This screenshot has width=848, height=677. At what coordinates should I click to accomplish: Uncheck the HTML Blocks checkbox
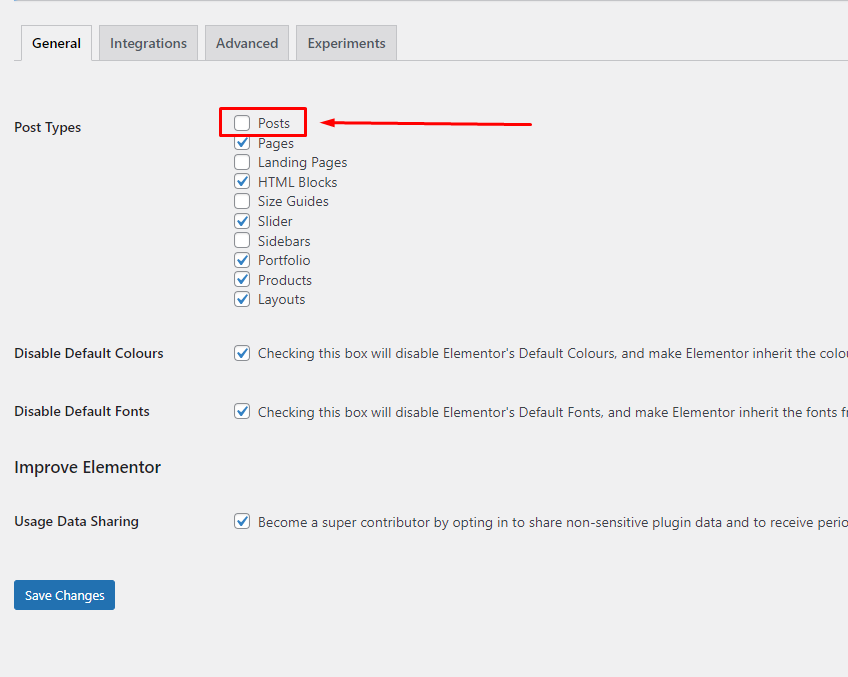pyautogui.click(x=242, y=182)
